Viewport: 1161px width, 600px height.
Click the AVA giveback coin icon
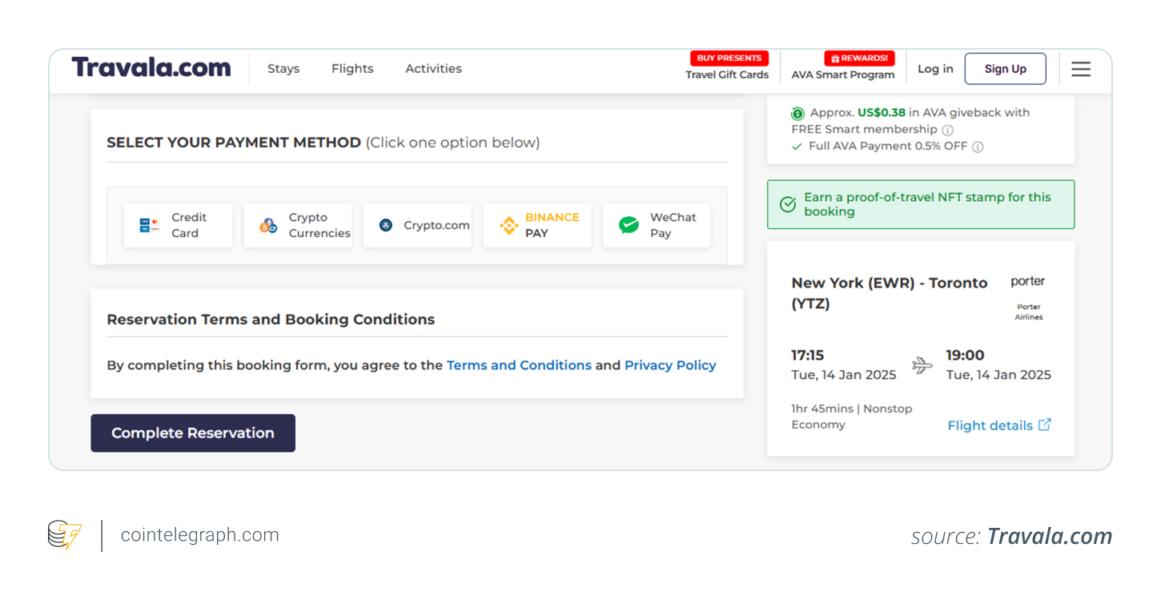tap(797, 113)
